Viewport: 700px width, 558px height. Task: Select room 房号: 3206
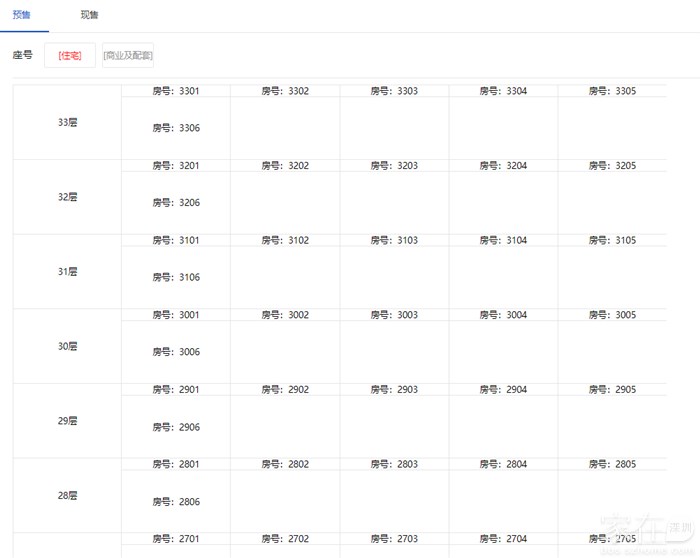176,203
